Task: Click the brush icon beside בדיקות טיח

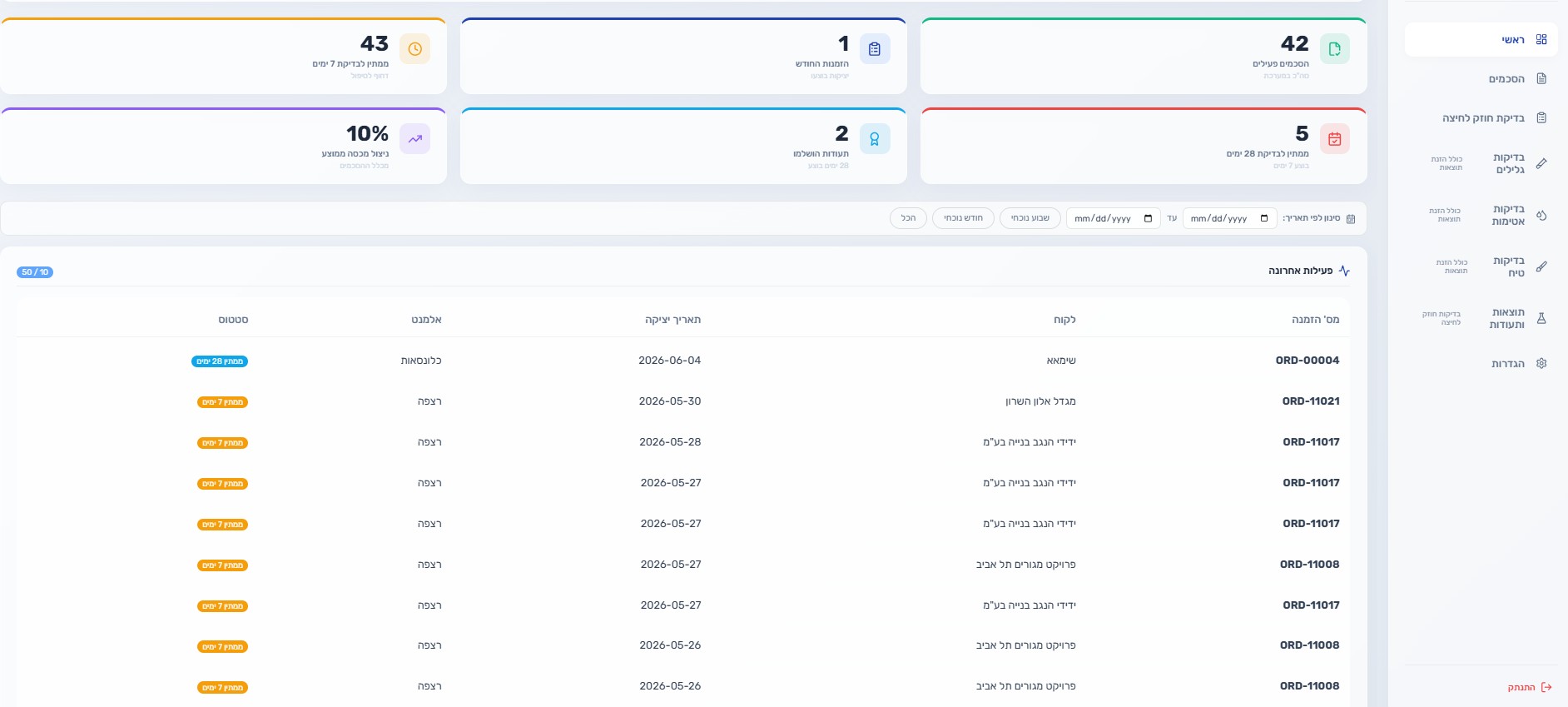Action: point(1541,267)
